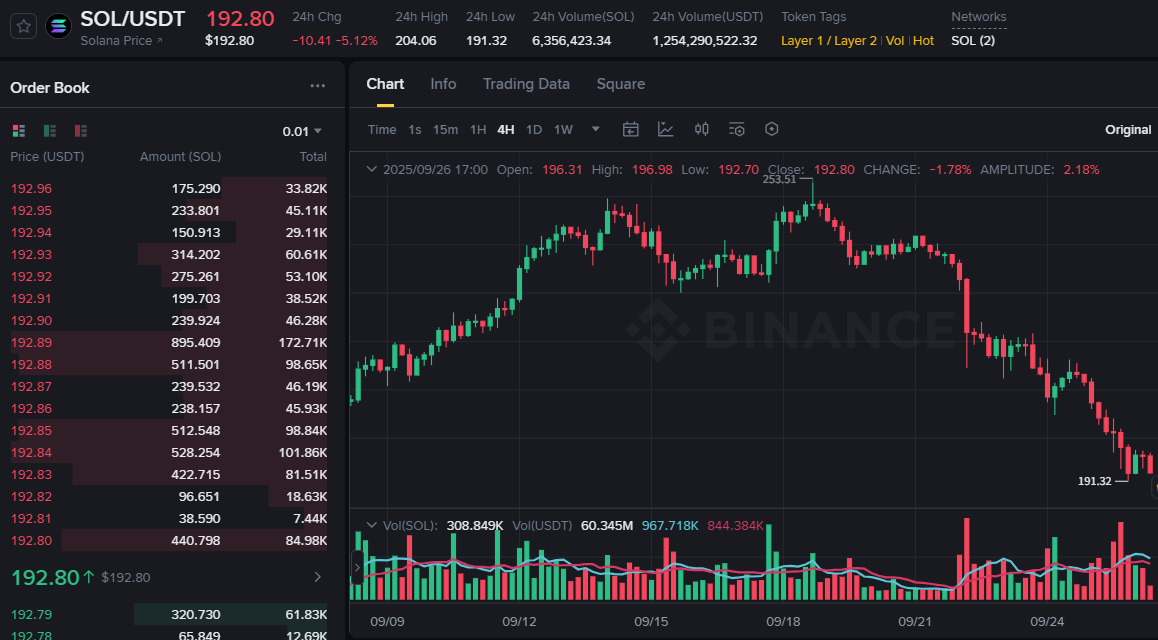The height and width of the screenshot is (640, 1158).
Task: Click the 09/12 date on time axis
Action: (519, 622)
